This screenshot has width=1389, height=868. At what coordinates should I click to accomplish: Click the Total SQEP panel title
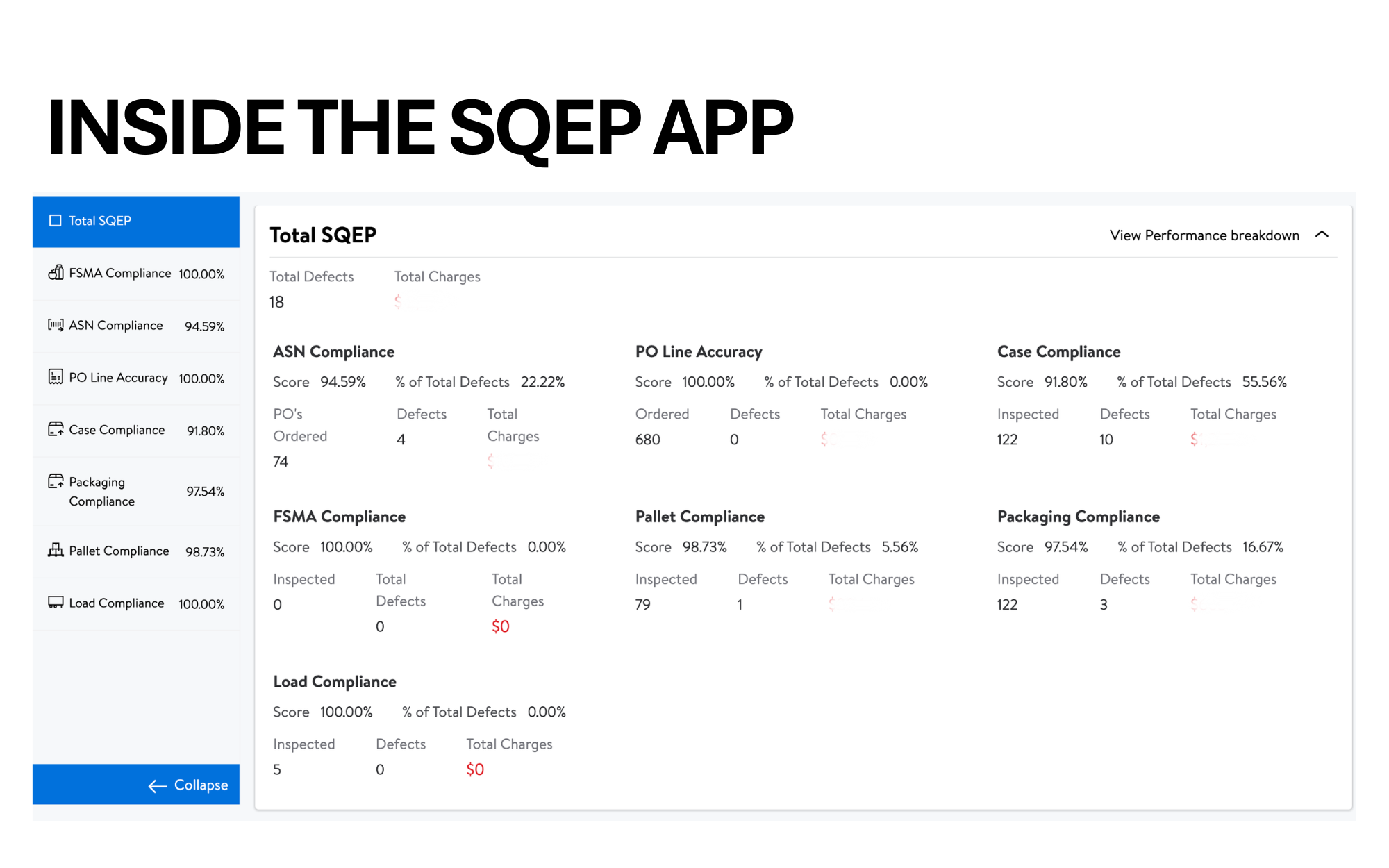[x=323, y=235]
